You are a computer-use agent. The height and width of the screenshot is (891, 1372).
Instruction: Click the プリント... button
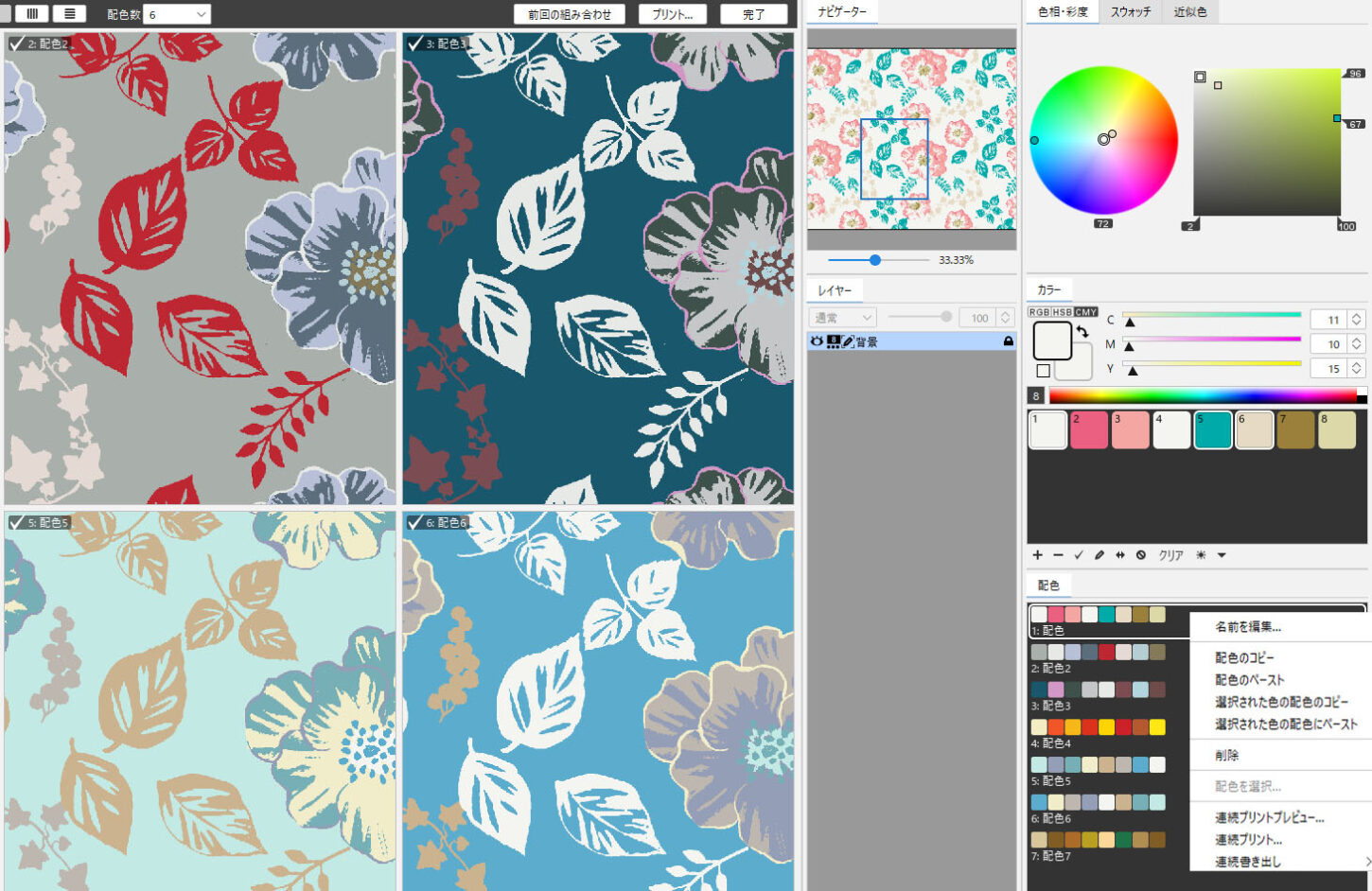point(672,14)
